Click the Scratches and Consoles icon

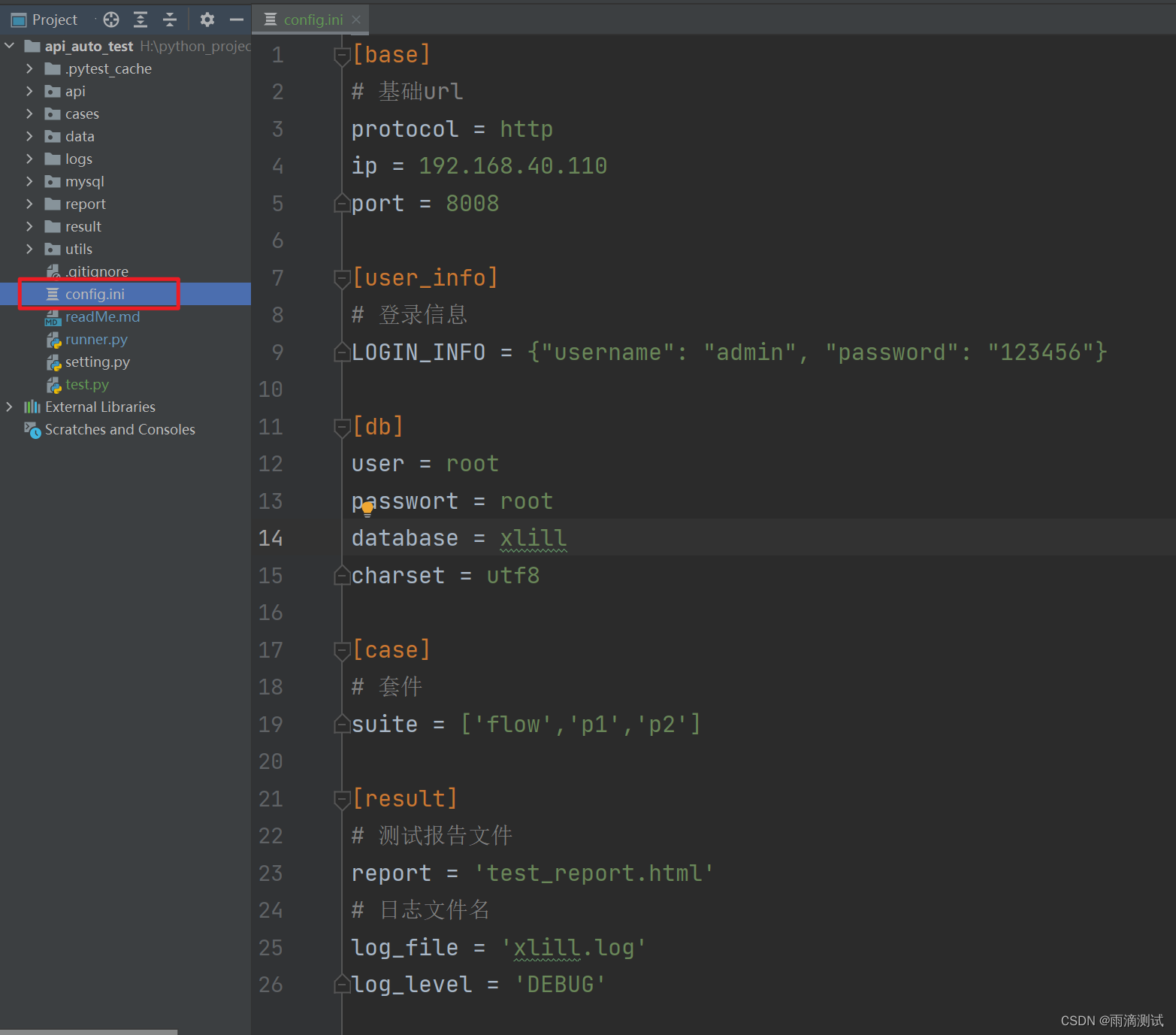click(x=32, y=429)
